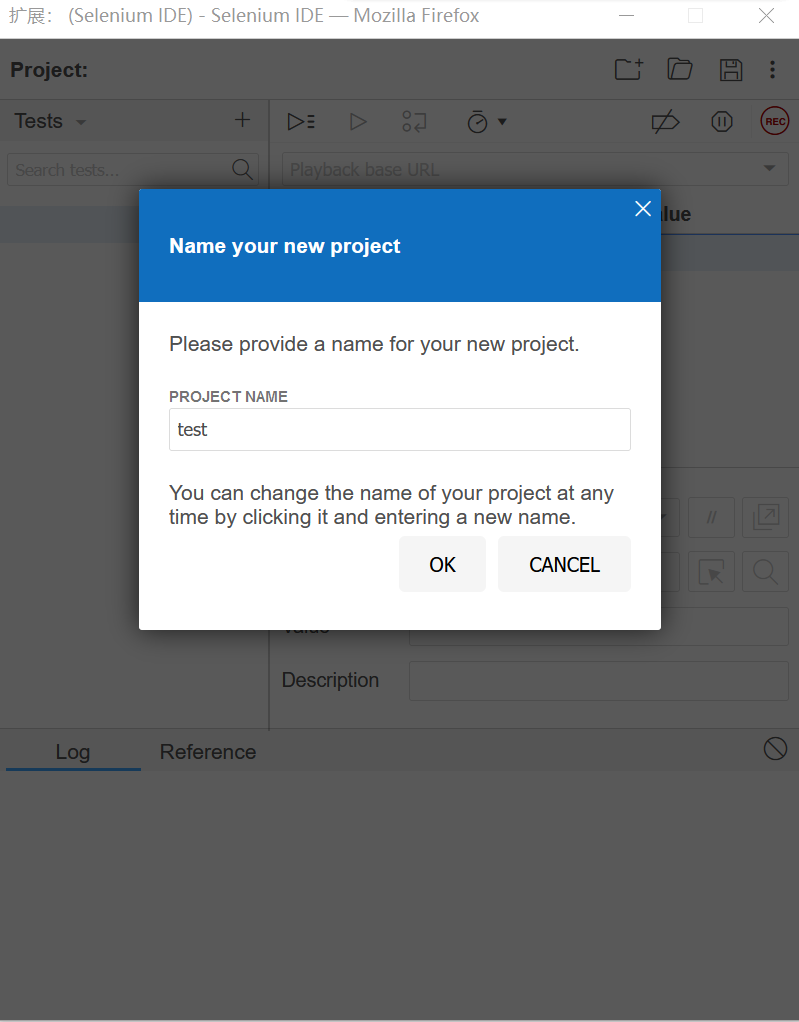
Task: Run current test play button
Action: (358, 121)
